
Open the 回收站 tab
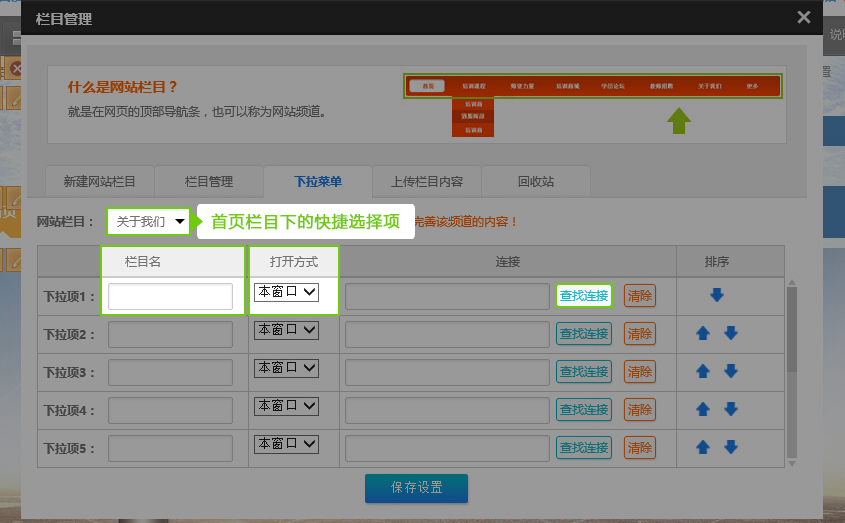point(535,181)
